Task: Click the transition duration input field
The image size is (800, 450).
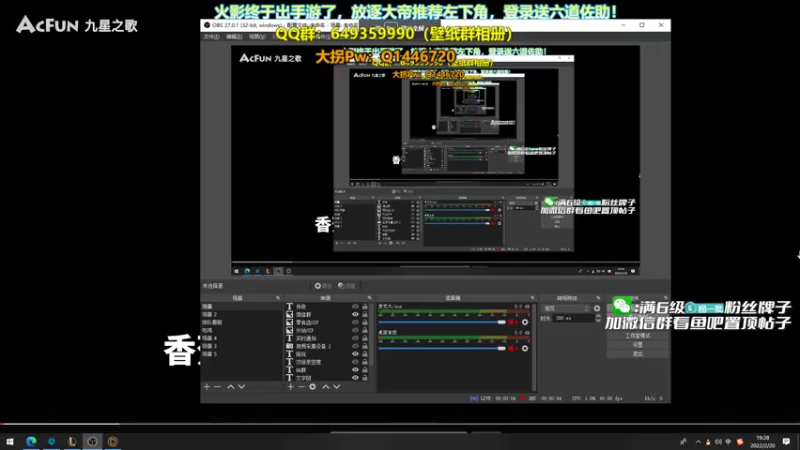Action: coord(573,318)
